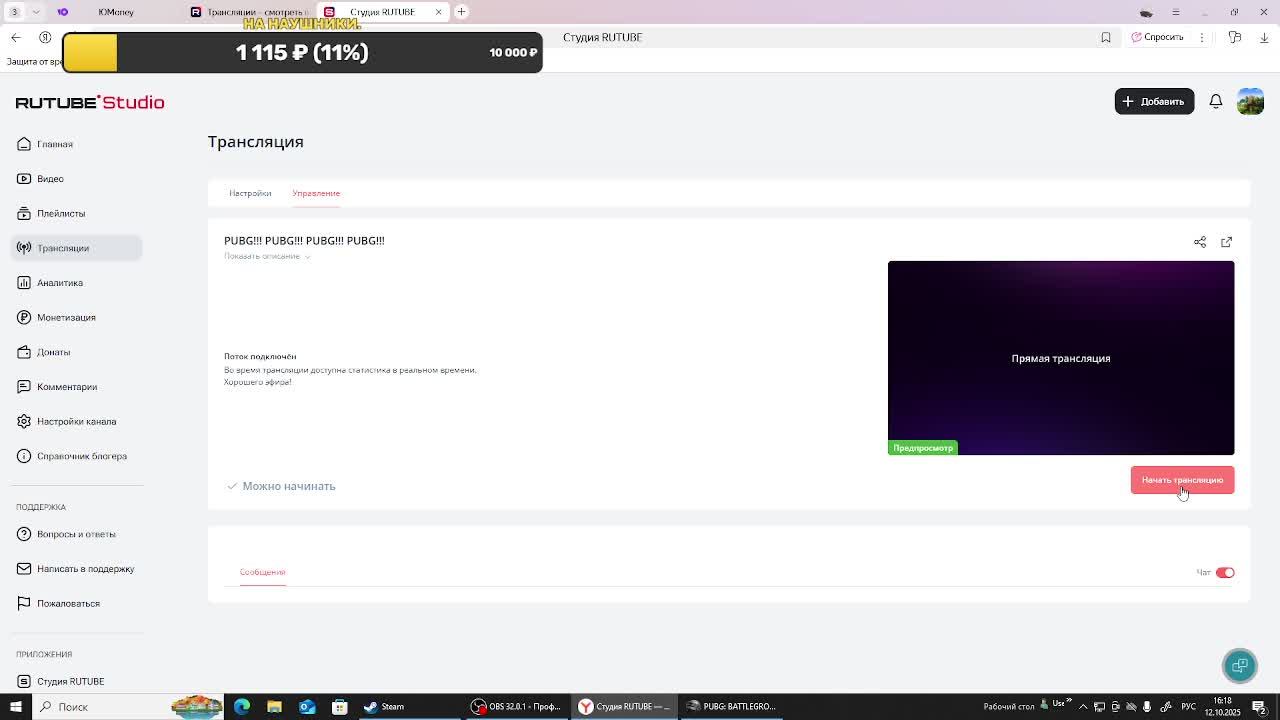Expand Показать описание under the stream title

pos(267,256)
